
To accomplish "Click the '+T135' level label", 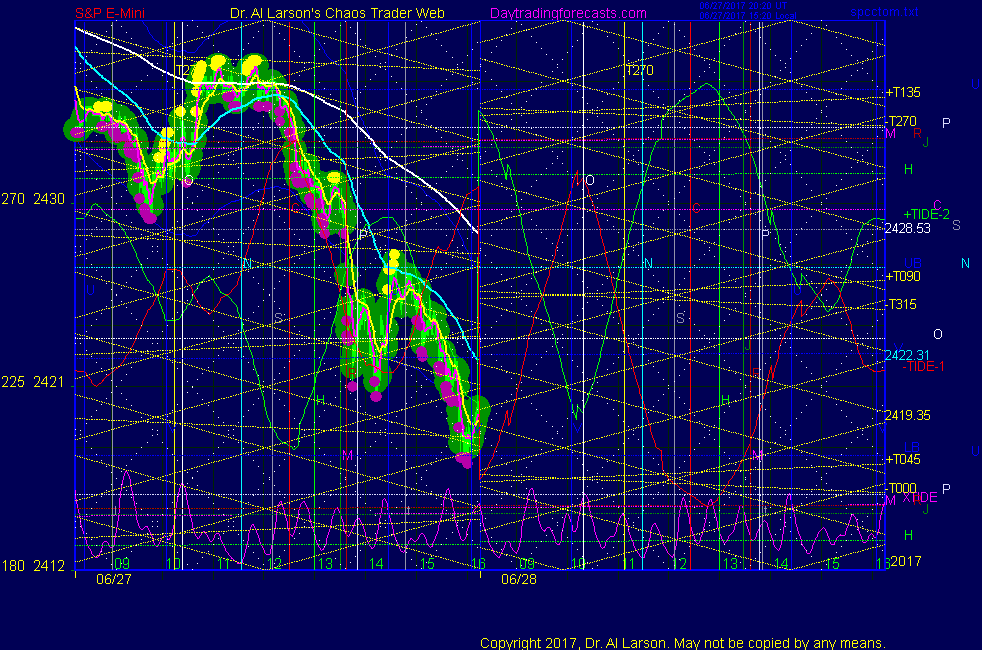I will [x=903, y=93].
